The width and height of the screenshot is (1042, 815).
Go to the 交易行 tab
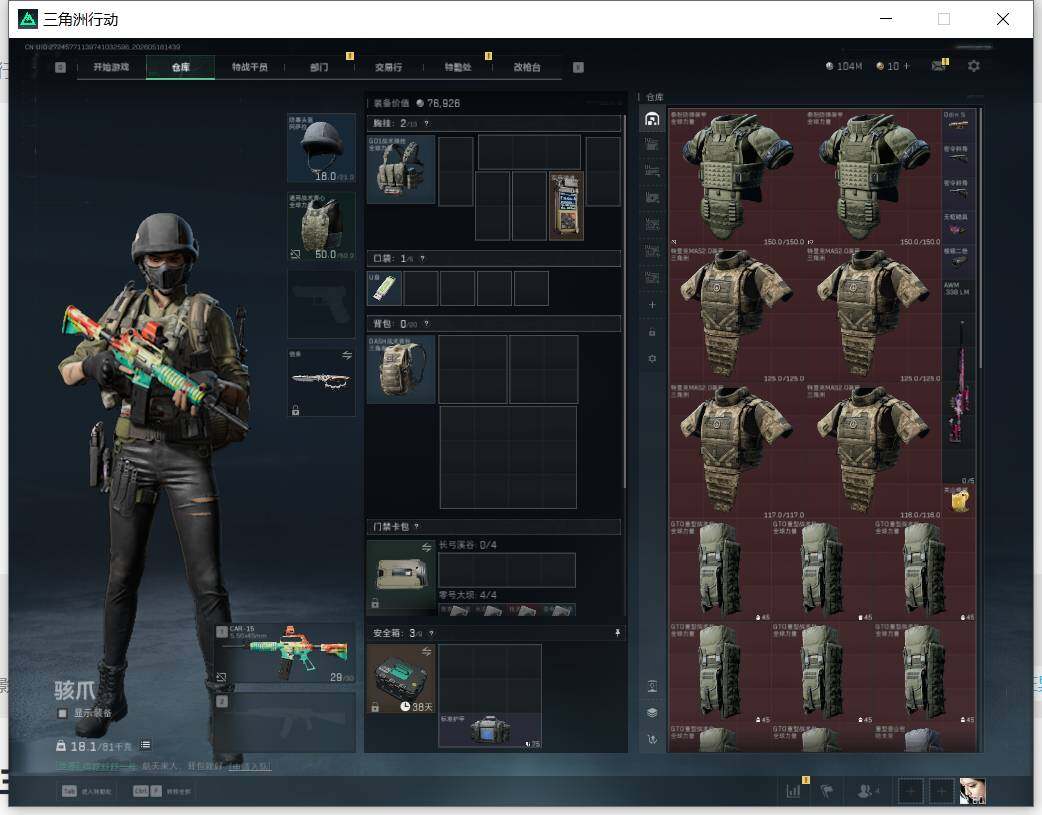(x=389, y=67)
